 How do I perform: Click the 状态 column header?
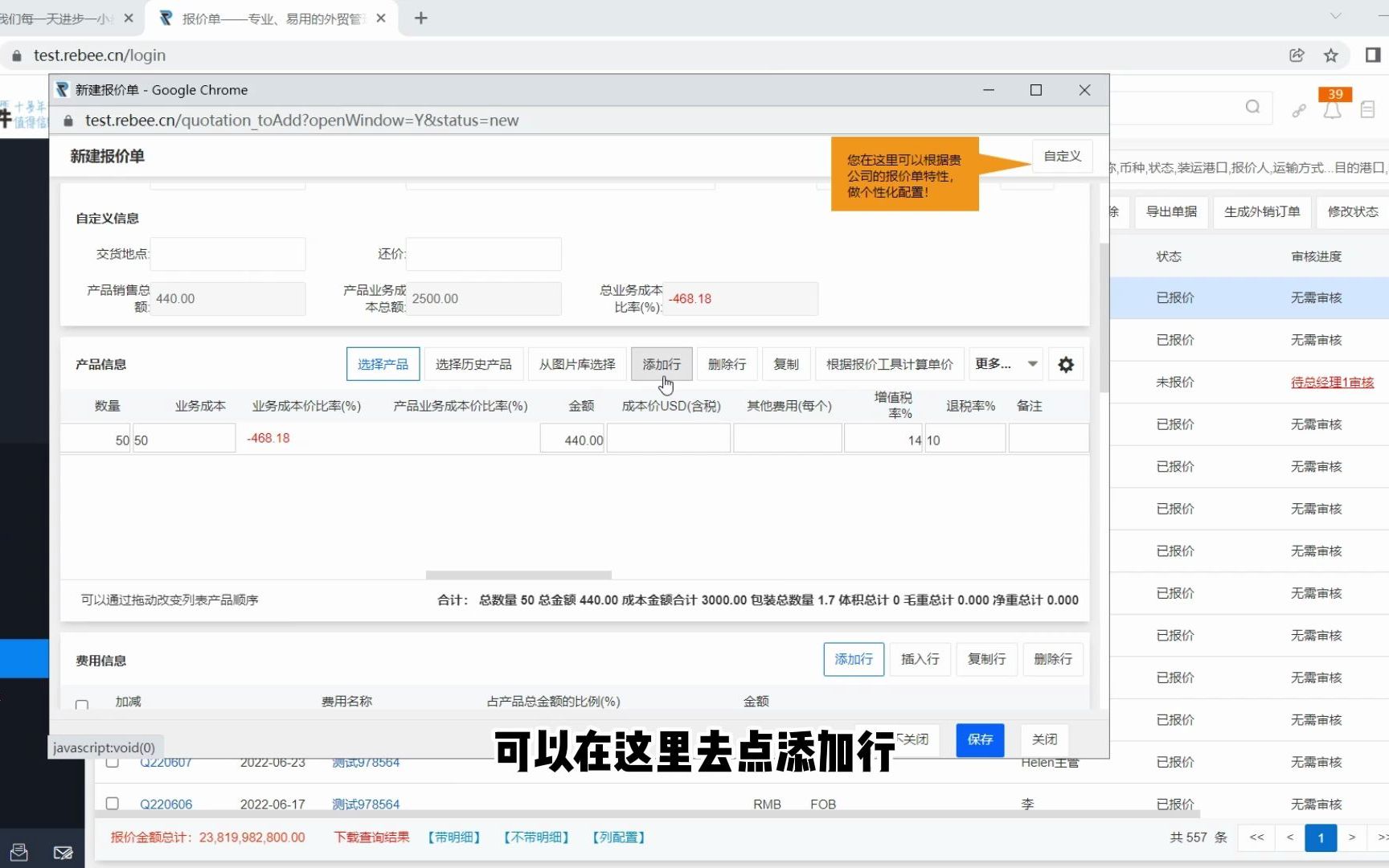1169,256
